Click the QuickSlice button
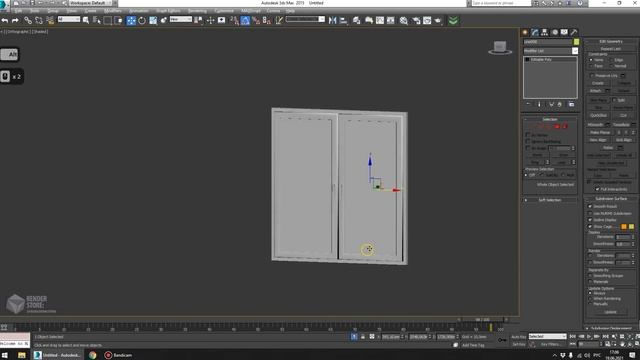 (598, 116)
